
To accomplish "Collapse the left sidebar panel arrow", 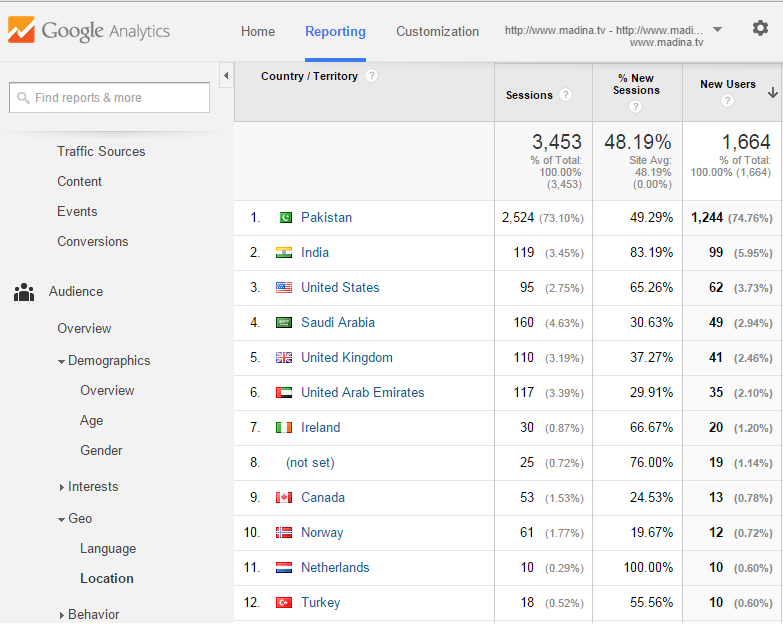I will [226, 75].
